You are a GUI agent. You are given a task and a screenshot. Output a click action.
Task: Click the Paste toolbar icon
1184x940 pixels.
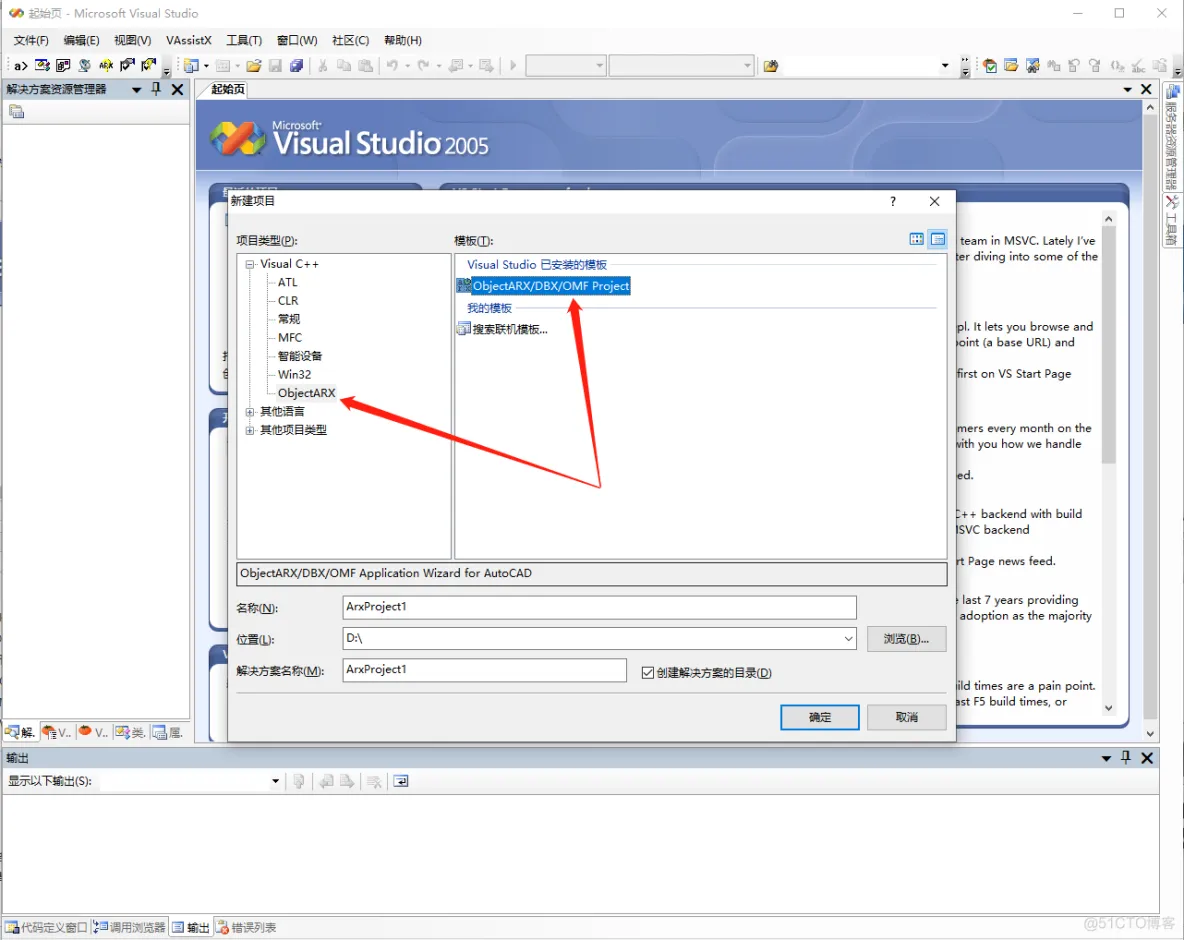pos(365,66)
